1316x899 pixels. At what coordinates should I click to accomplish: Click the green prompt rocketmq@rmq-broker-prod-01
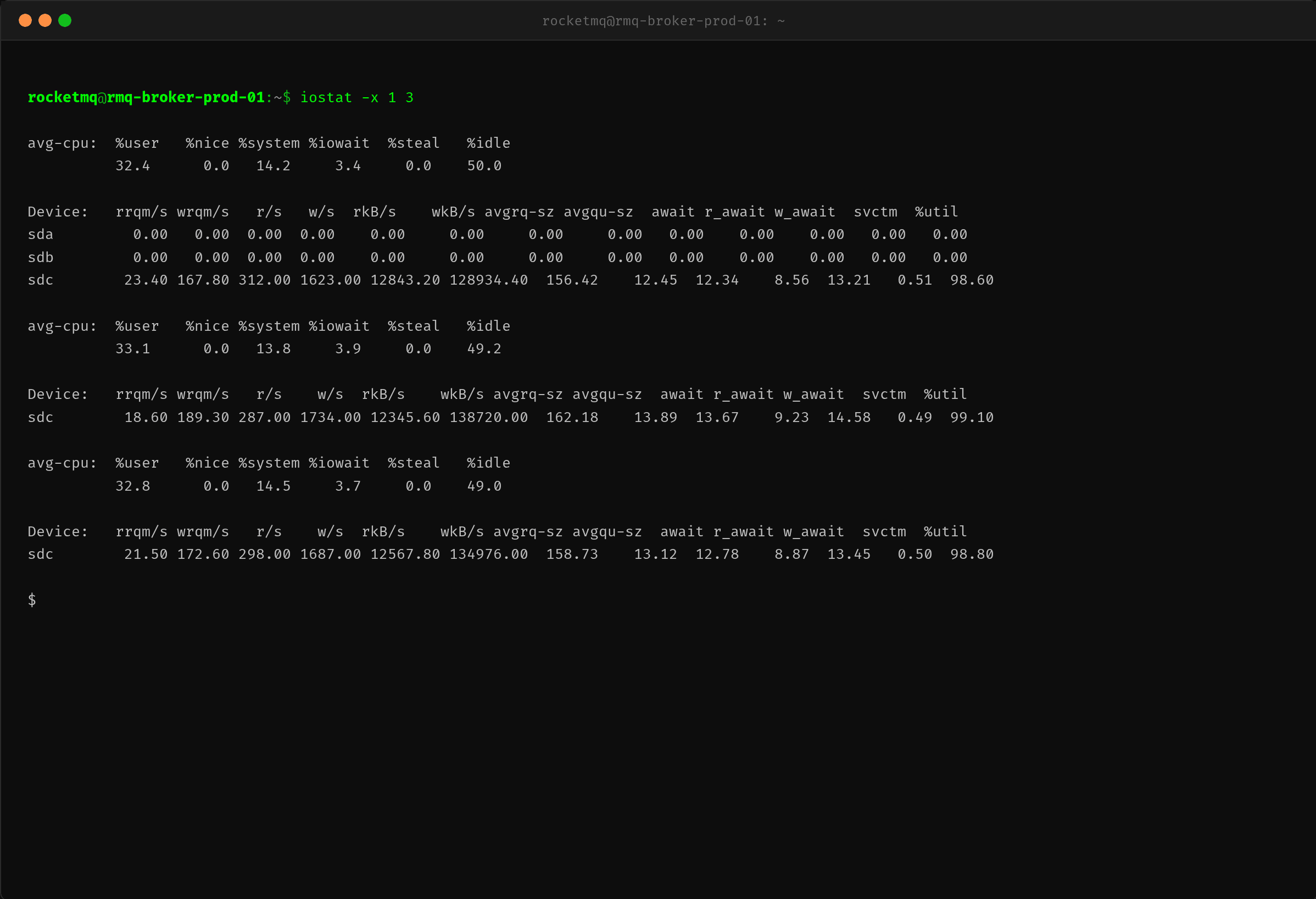[146, 97]
